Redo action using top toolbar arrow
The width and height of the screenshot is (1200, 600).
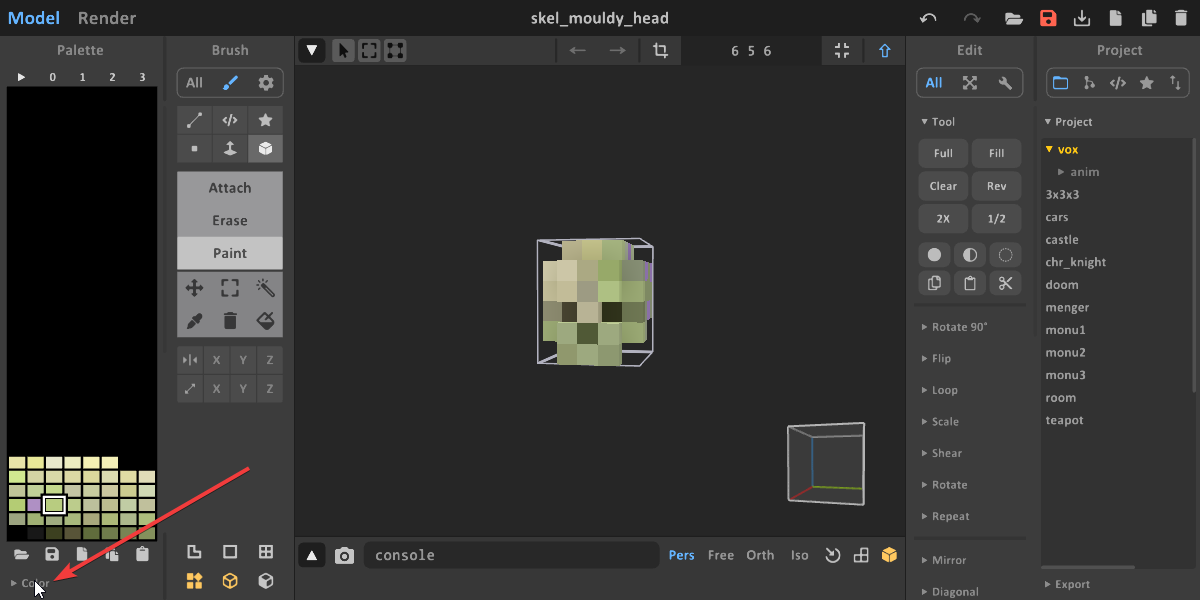pos(971,18)
